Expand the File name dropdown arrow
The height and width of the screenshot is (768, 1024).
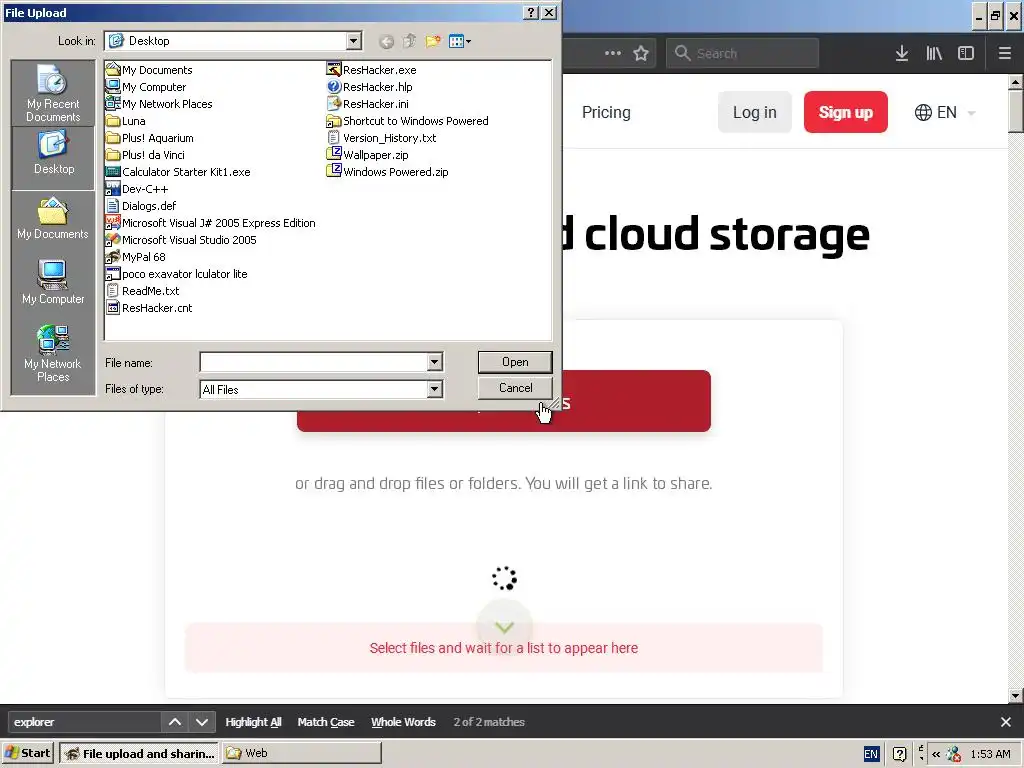coord(434,362)
